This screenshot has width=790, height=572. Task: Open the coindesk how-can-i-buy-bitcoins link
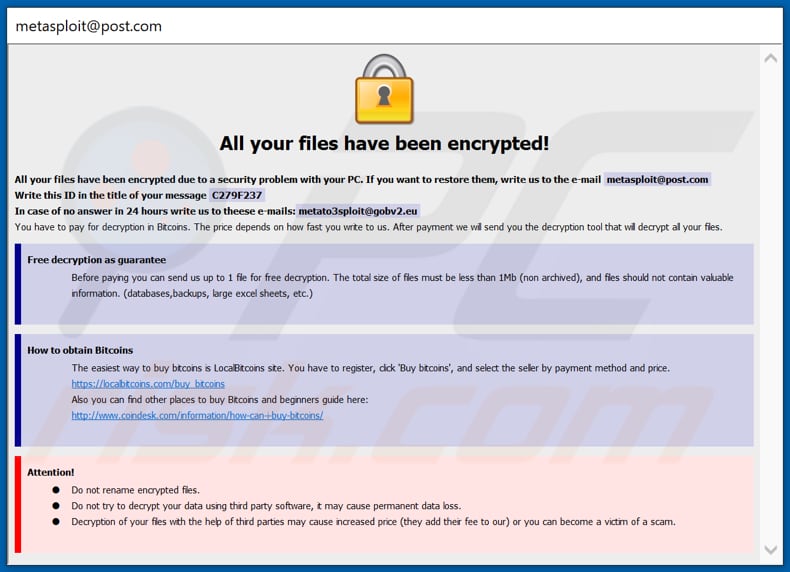[x=197, y=415]
